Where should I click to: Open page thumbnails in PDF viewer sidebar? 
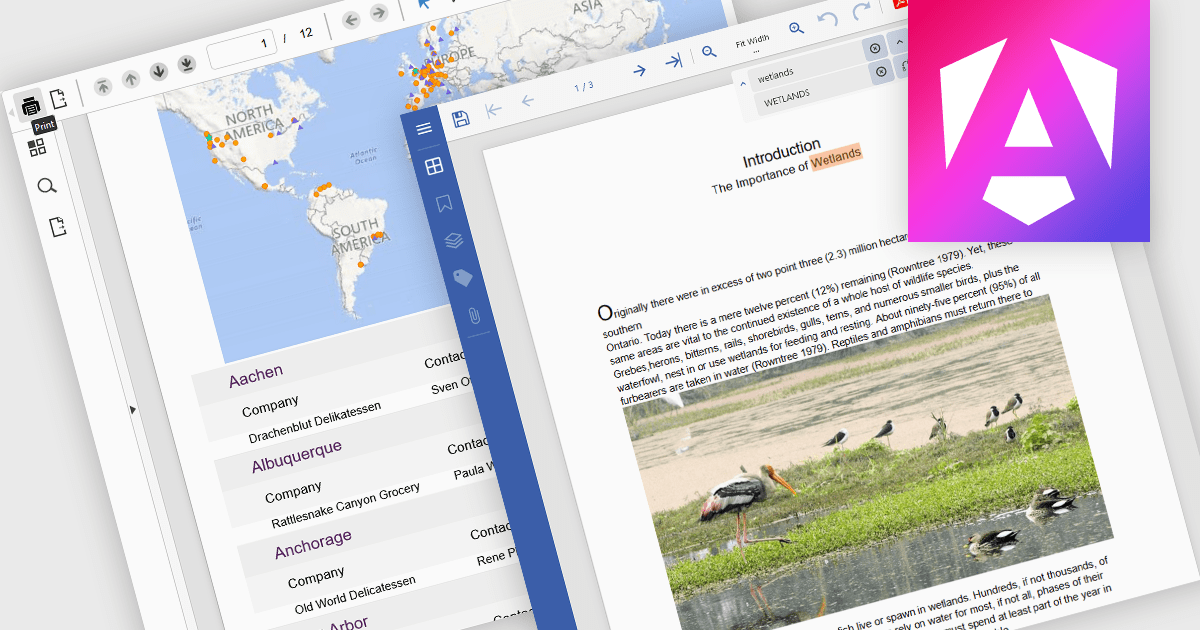pyautogui.click(x=434, y=166)
